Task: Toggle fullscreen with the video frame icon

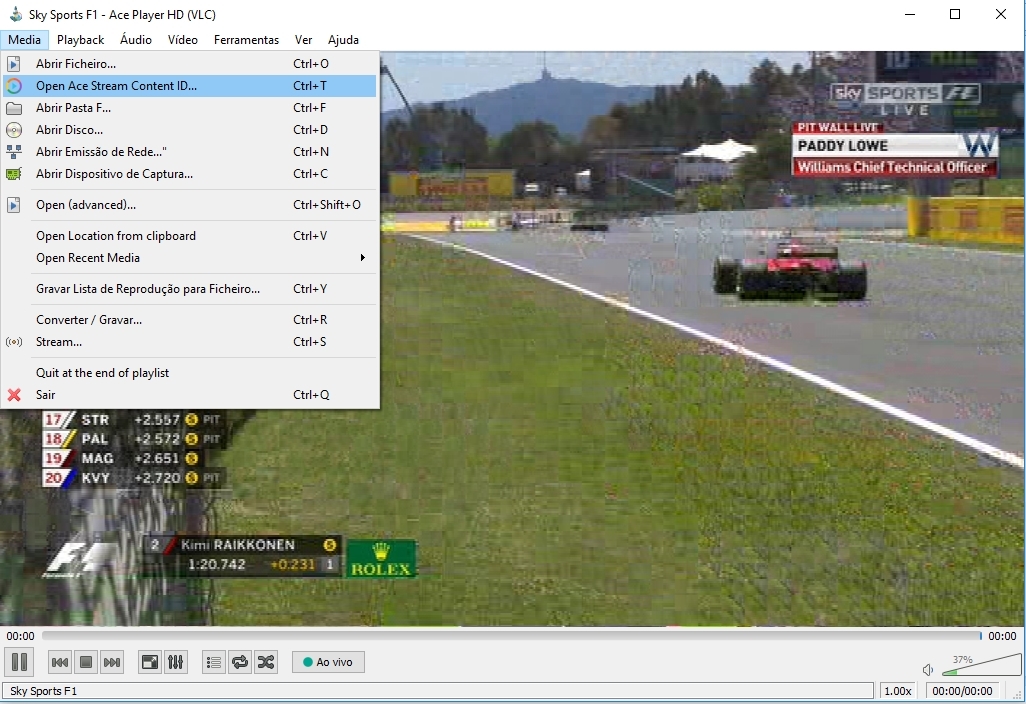Action: tap(149, 661)
